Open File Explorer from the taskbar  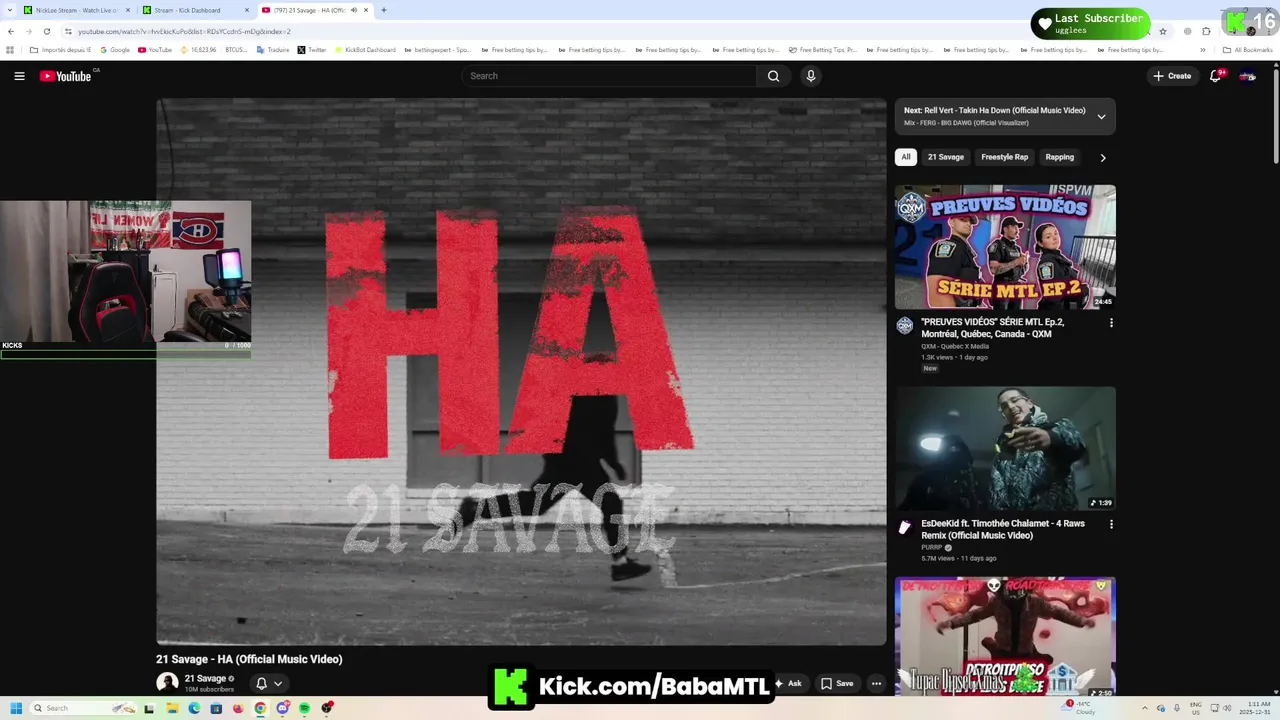click(x=172, y=708)
